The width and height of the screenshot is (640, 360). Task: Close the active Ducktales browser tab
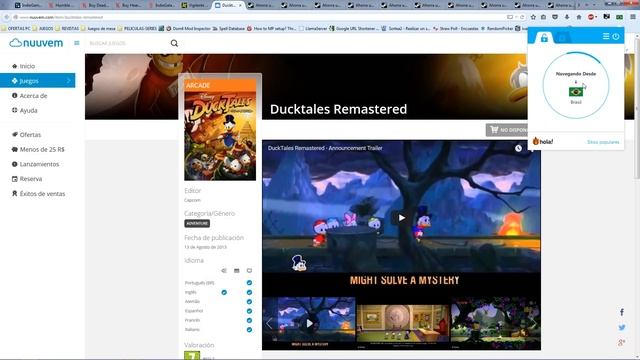(x=240, y=5)
